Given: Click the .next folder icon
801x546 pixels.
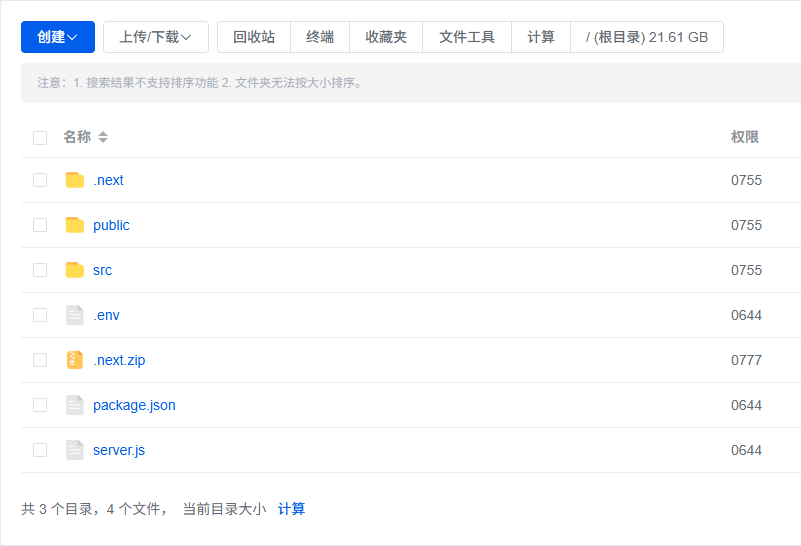Looking at the screenshot, I should [x=75, y=180].
